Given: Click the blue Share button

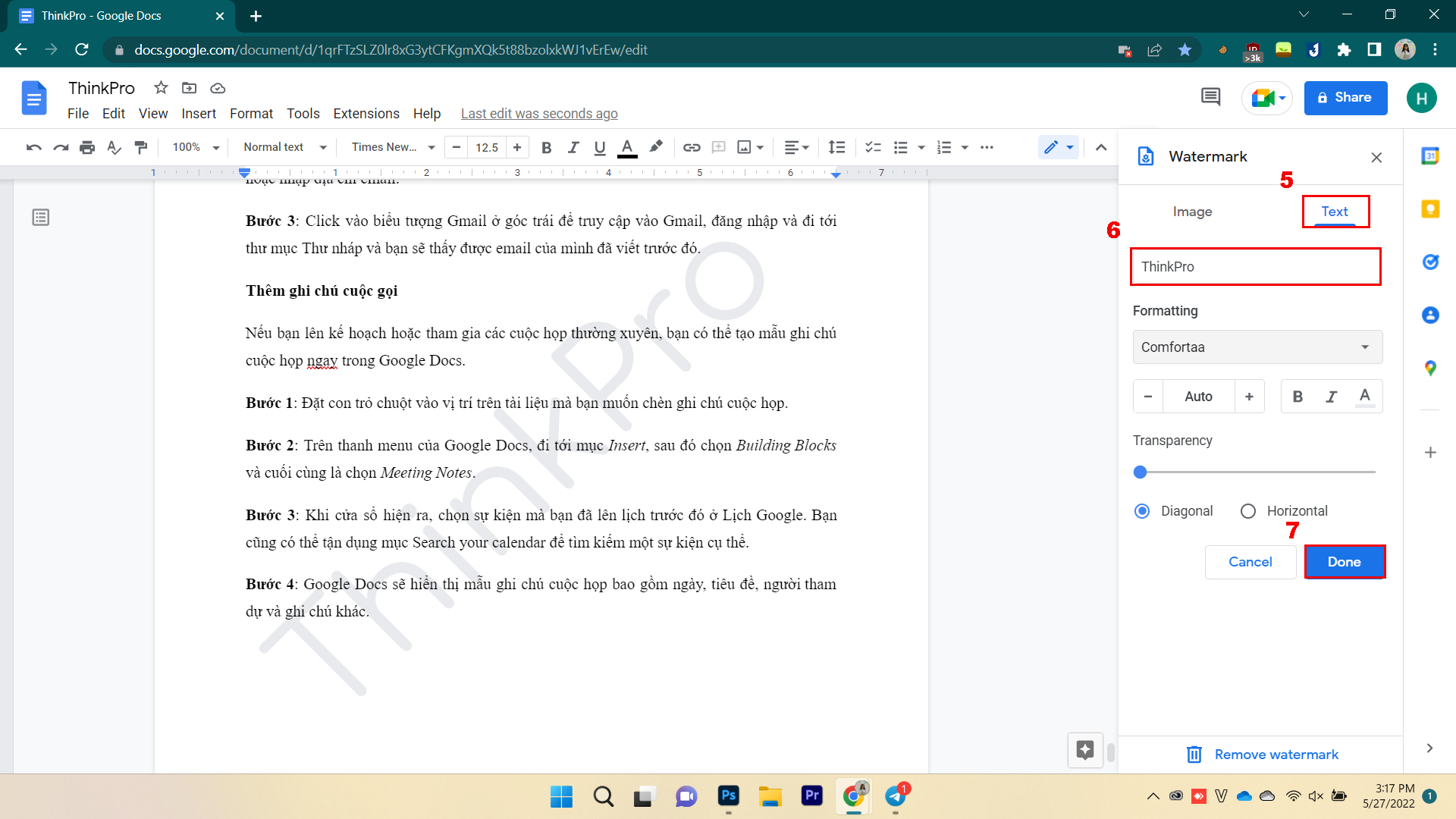Looking at the screenshot, I should tap(1345, 98).
